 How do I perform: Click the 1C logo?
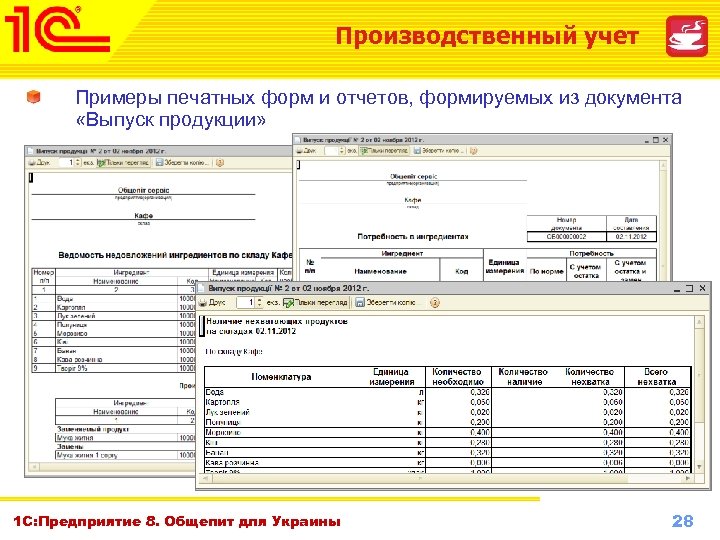pos(57,28)
